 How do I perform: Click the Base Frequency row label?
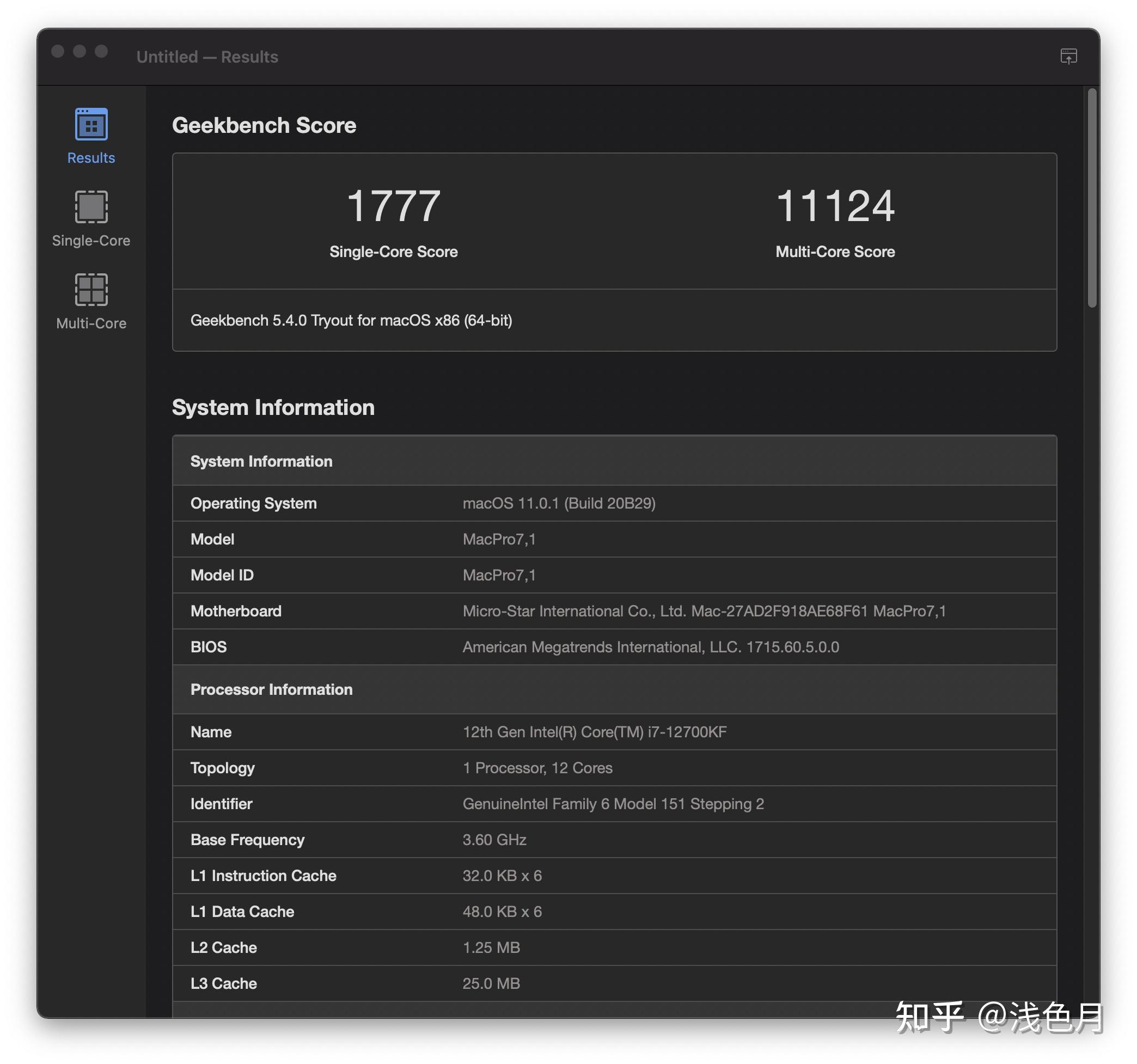(x=247, y=840)
